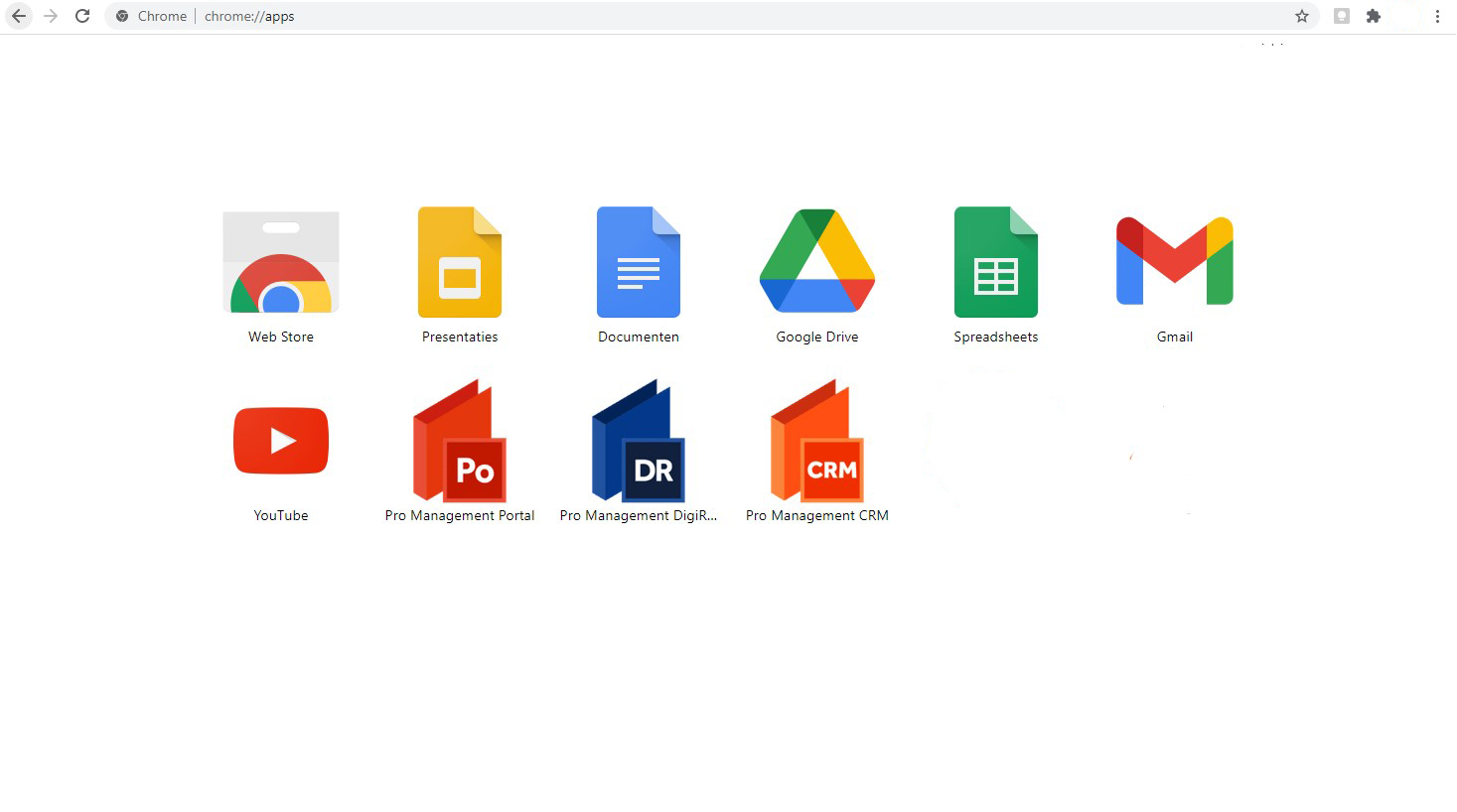Viewport: 1457px width, 812px height.
Task: Open the Documenten docs icon
Action: [x=639, y=262]
